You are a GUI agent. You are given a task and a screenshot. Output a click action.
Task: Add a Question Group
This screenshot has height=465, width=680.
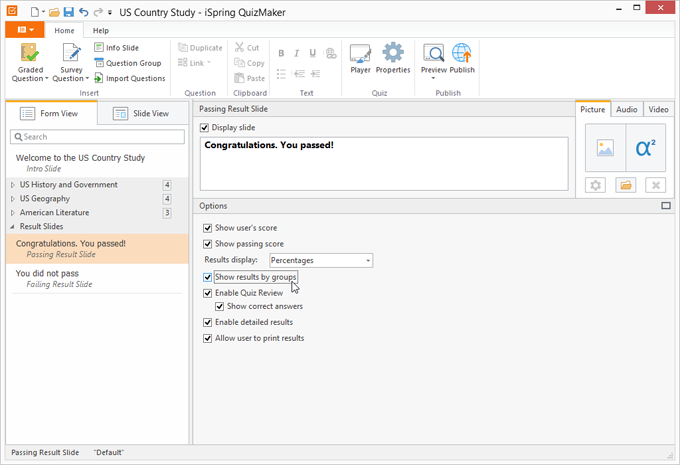(x=128, y=63)
